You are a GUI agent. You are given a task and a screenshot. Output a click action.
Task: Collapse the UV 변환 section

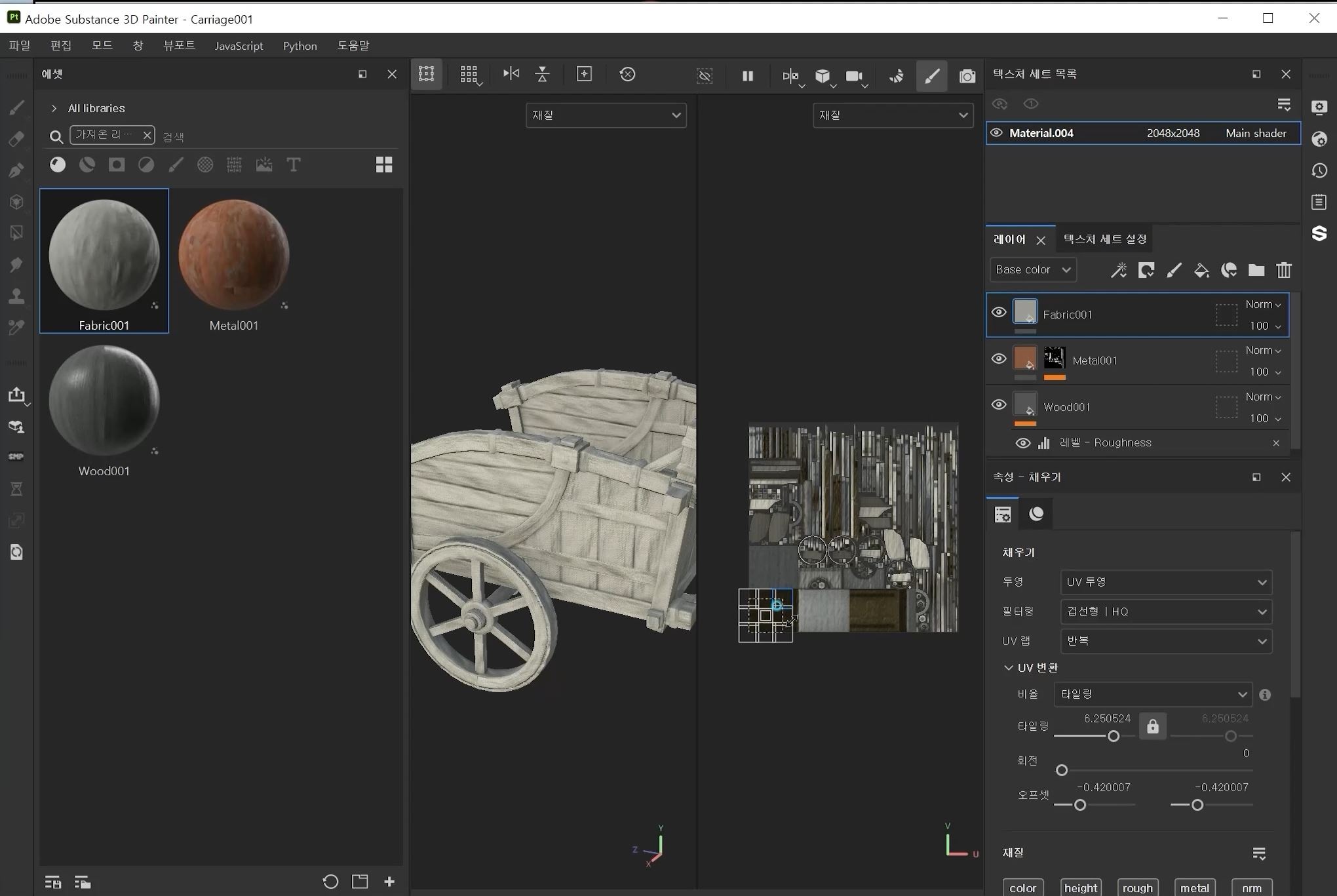[x=1008, y=667]
